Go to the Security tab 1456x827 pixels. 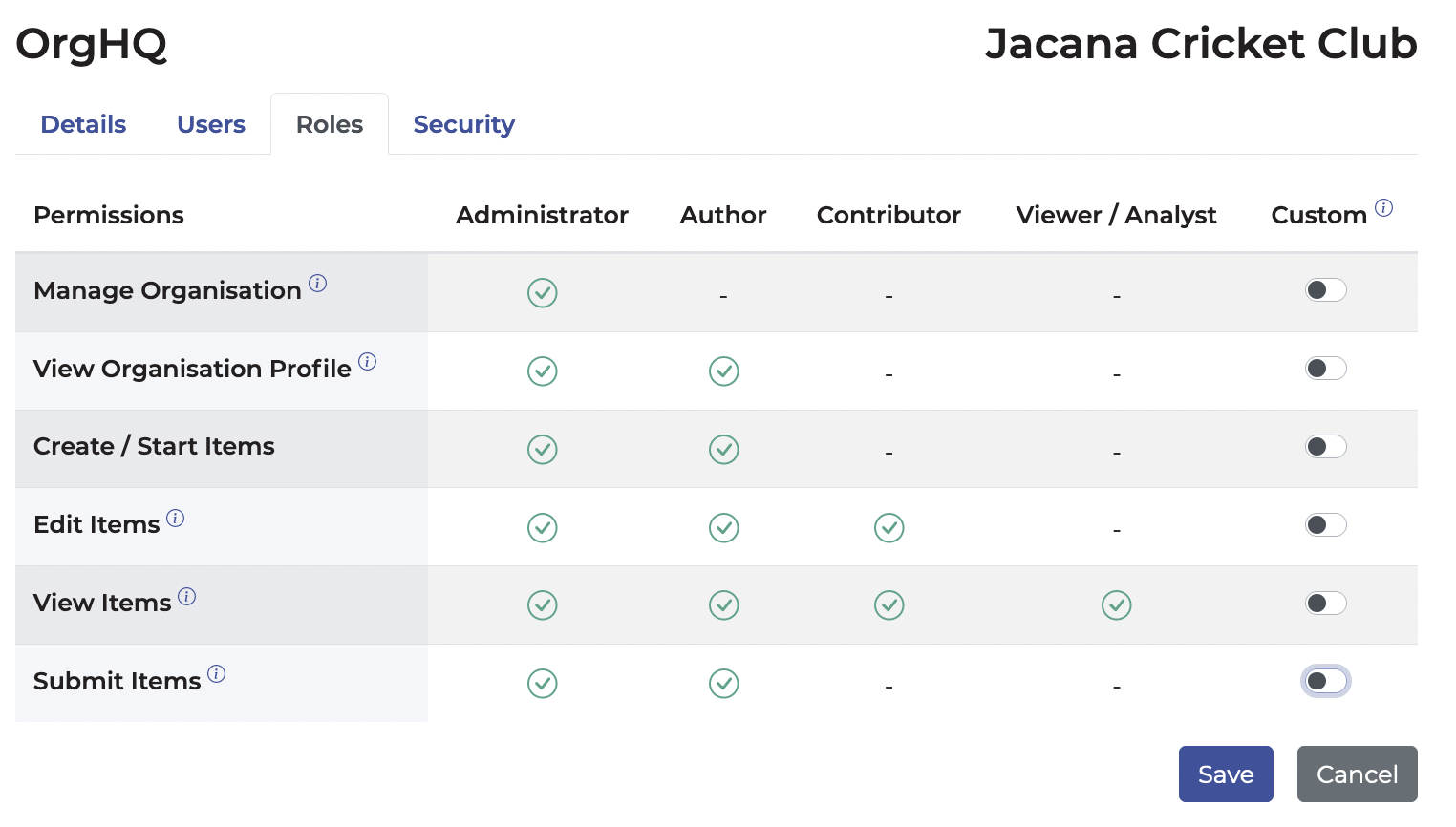point(463,125)
